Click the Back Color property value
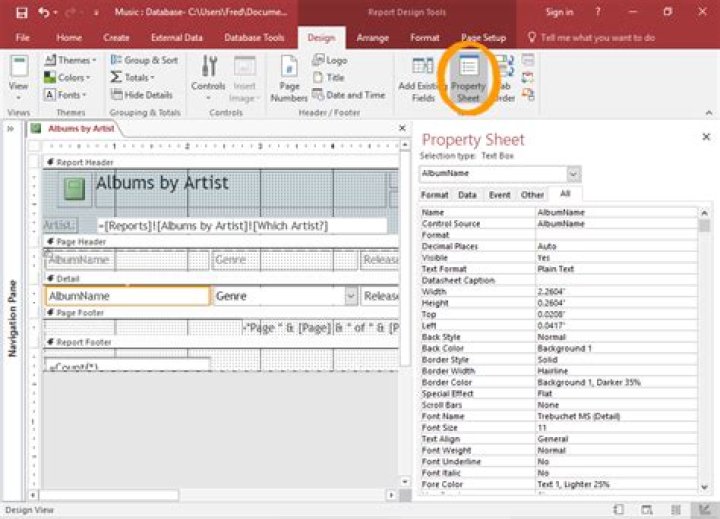The height and width of the screenshot is (519, 720). pos(615,348)
